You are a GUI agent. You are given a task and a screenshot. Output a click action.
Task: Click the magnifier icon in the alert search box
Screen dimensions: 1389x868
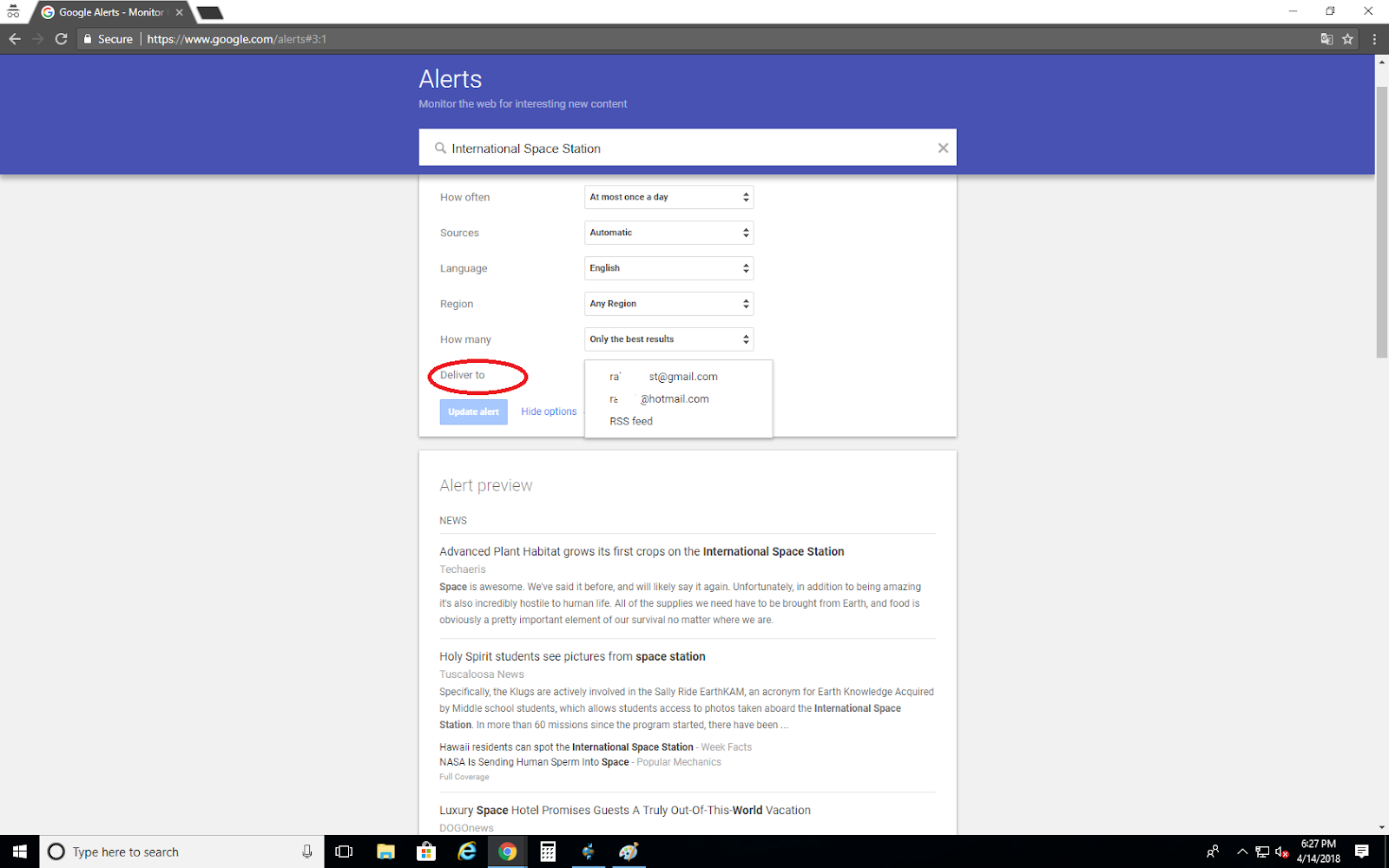tap(440, 148)
